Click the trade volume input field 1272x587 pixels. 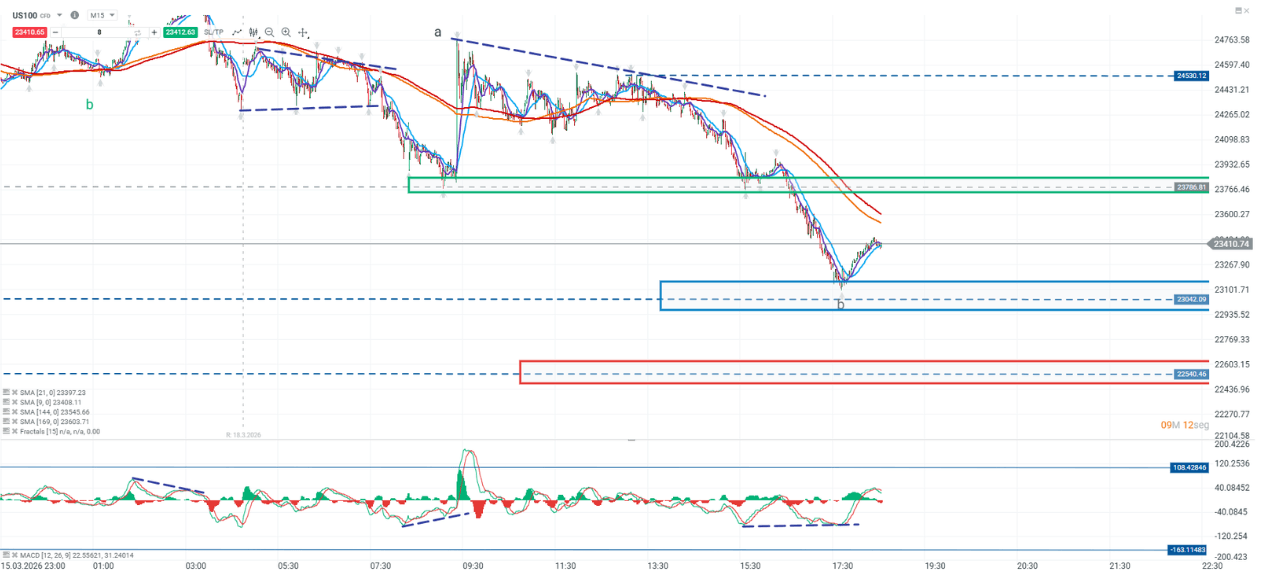[98, 32]
